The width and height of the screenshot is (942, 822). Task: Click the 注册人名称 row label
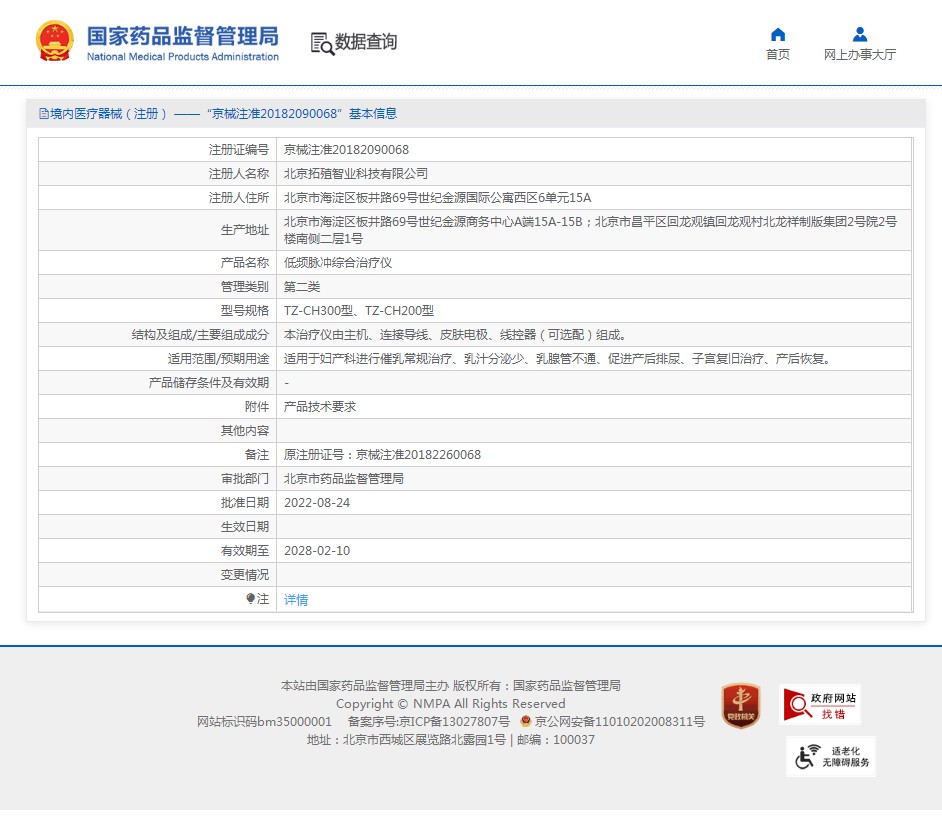(239, 174)
